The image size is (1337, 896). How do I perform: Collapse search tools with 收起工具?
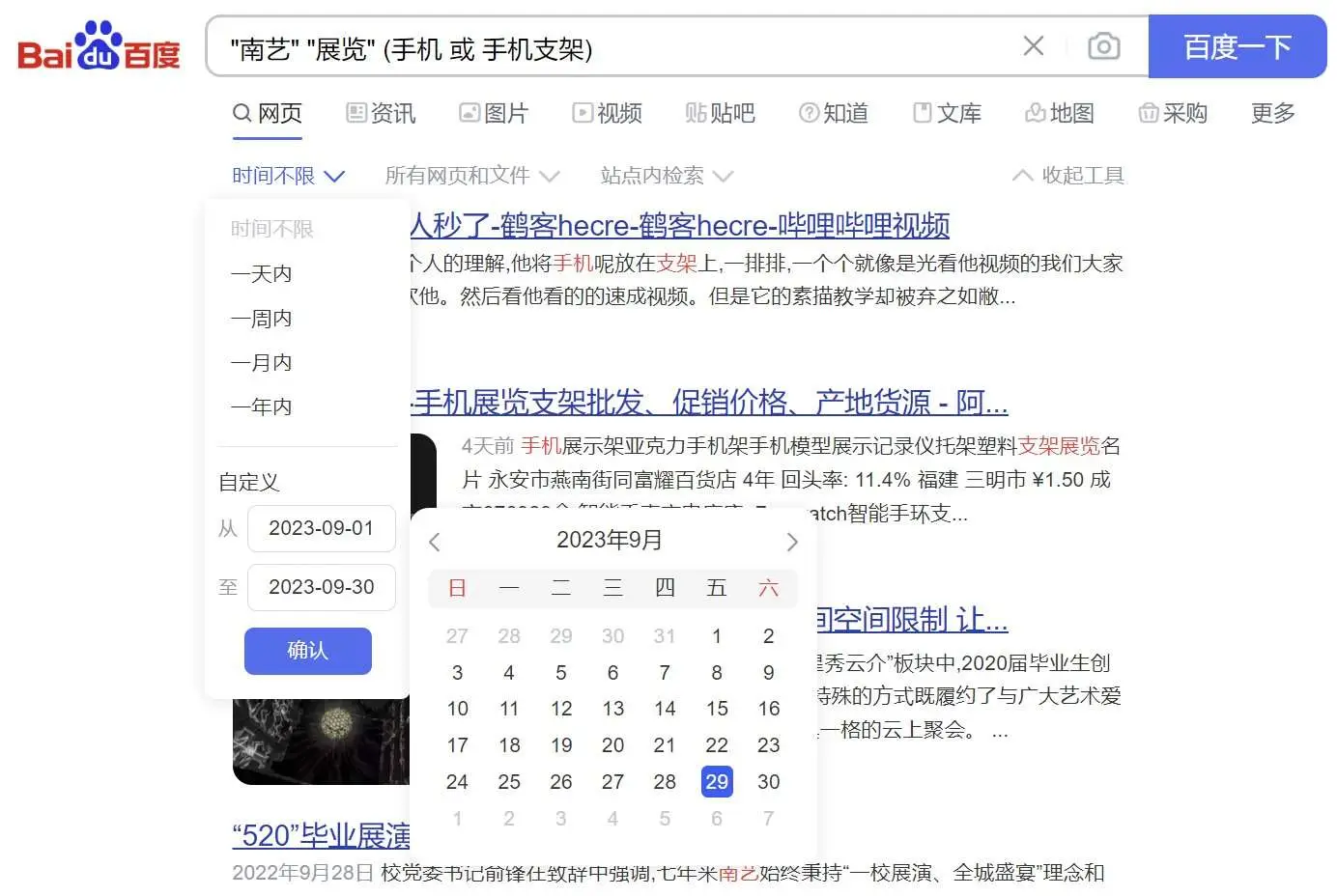pyautogui.click(x=1068, y=176)
